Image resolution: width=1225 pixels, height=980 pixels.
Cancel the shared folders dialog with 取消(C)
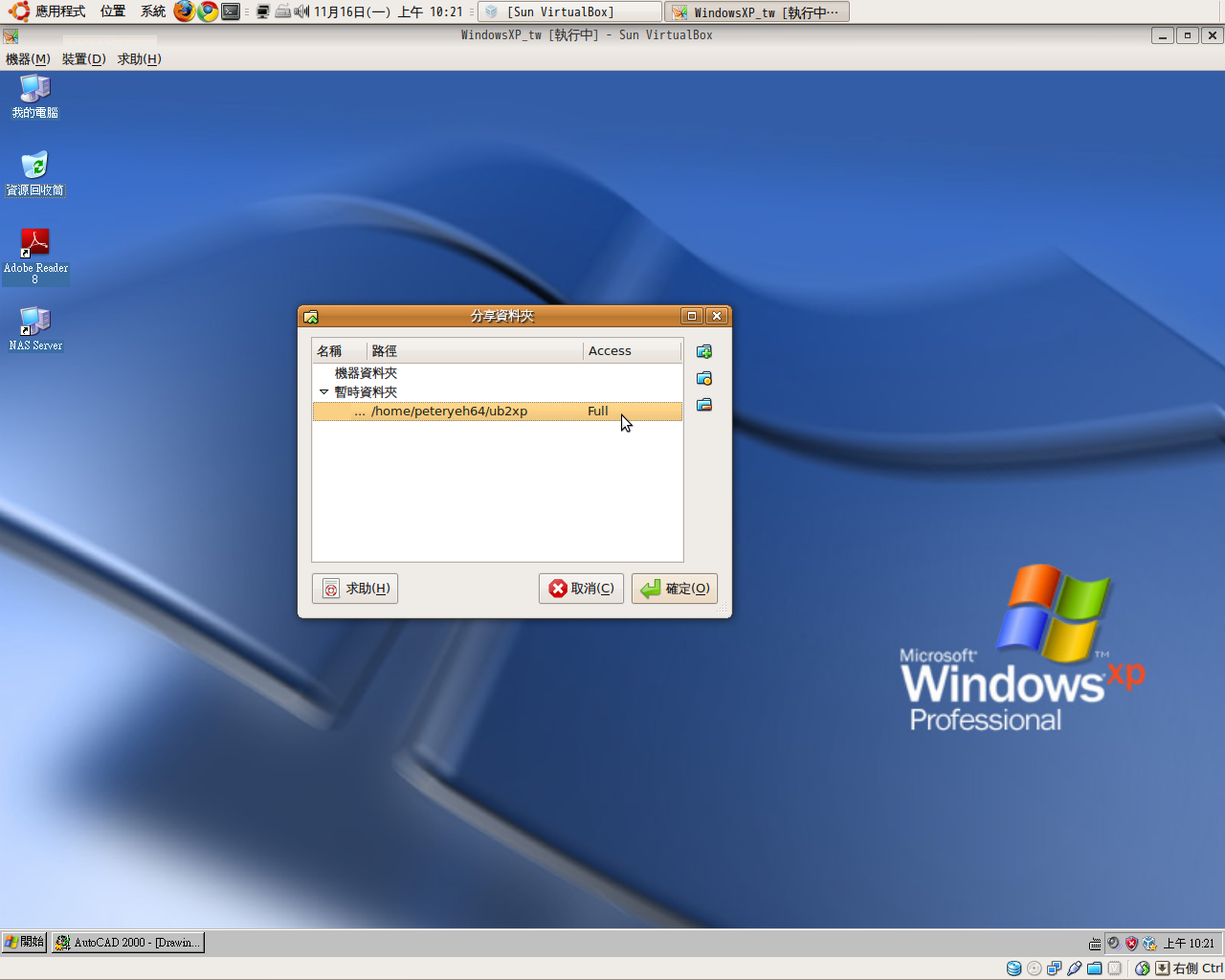pos(581,589)
